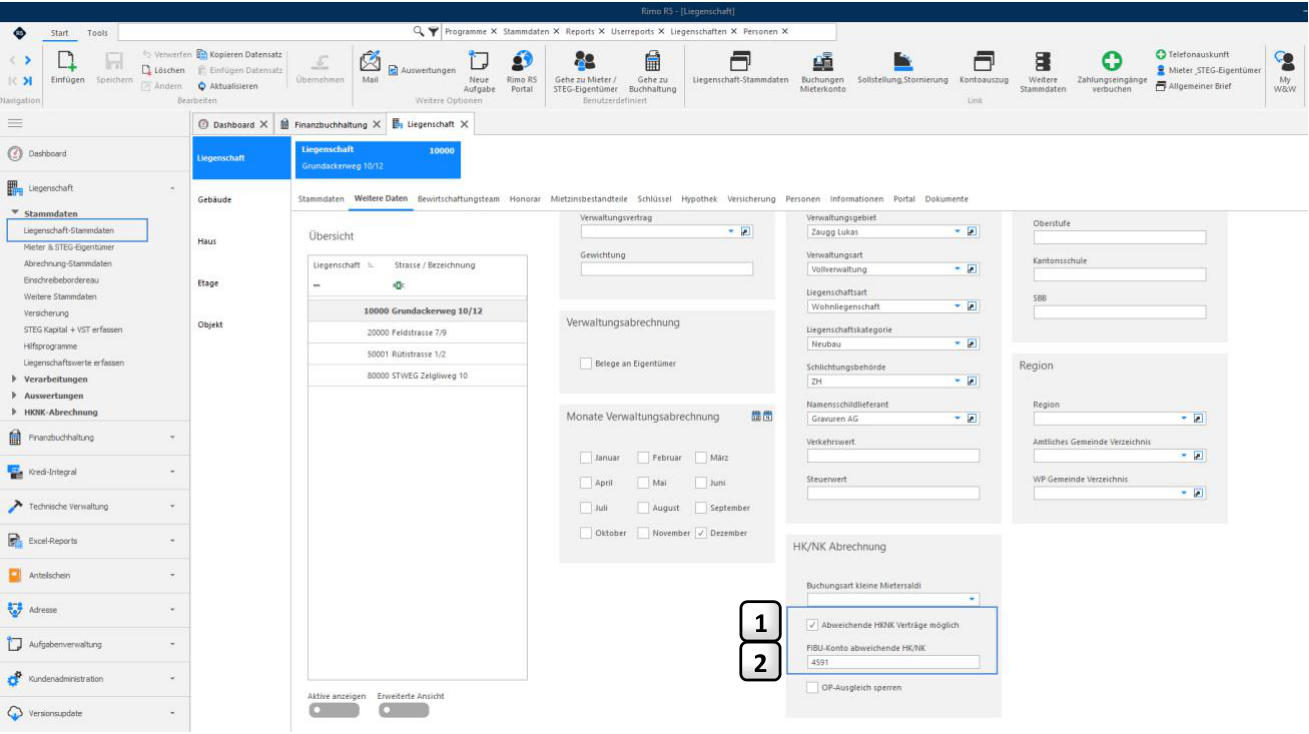Click the Sollstellung,Stornierung icon
Image resolution: width=1309 pixels, height=734 pixels.
tap(903, 61)
